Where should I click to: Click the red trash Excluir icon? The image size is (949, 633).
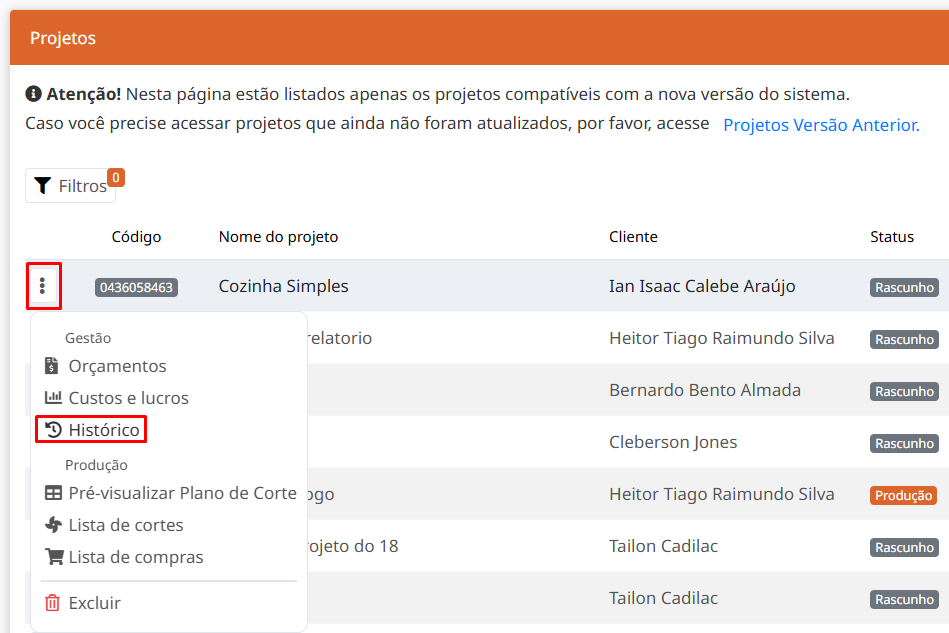point(53,603)
